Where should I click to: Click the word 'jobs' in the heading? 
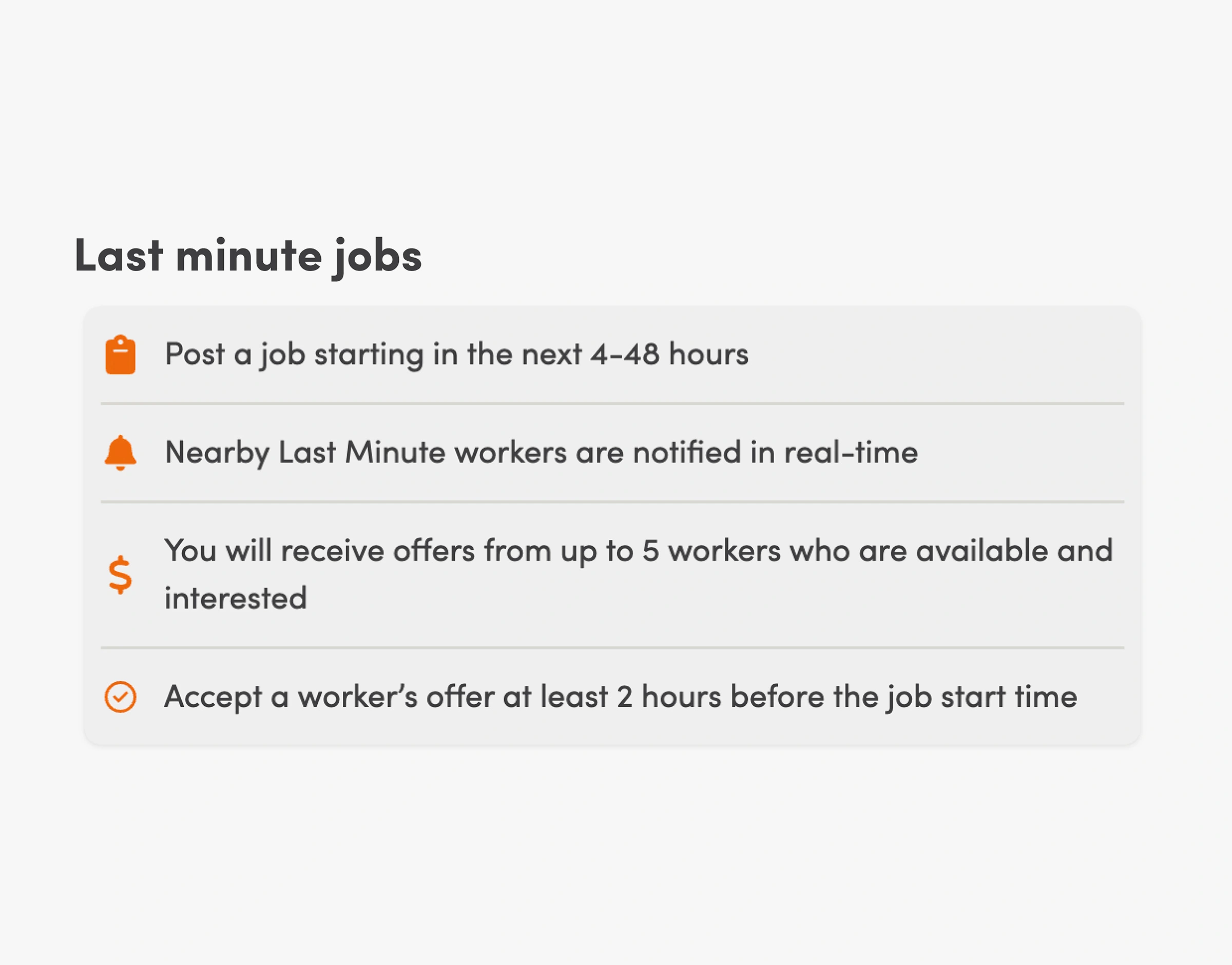[377, 258]
